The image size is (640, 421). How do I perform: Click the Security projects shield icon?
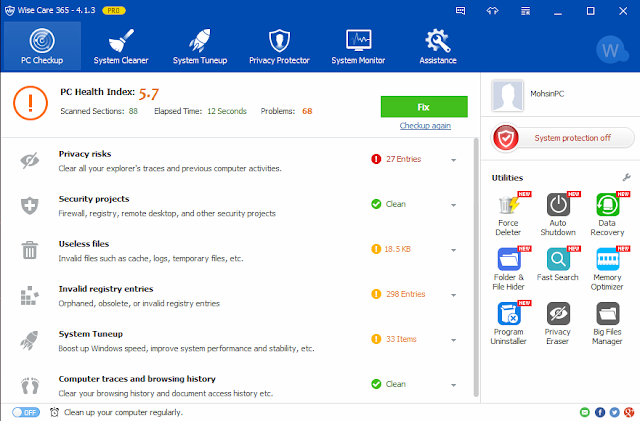(x=30, y=205)
